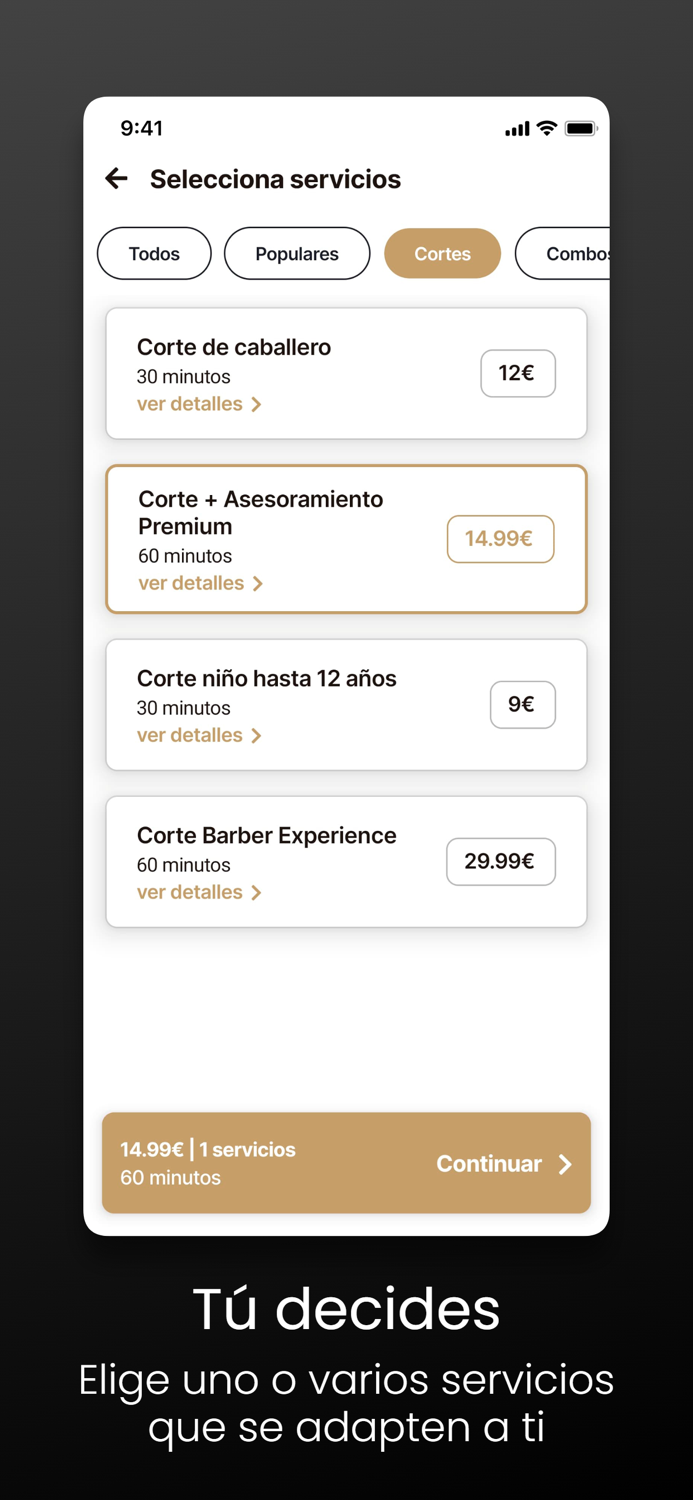Tap the chevron beside Corte niño details link
Viewport: 693px width, 1500px height.
tap(257, 734)
